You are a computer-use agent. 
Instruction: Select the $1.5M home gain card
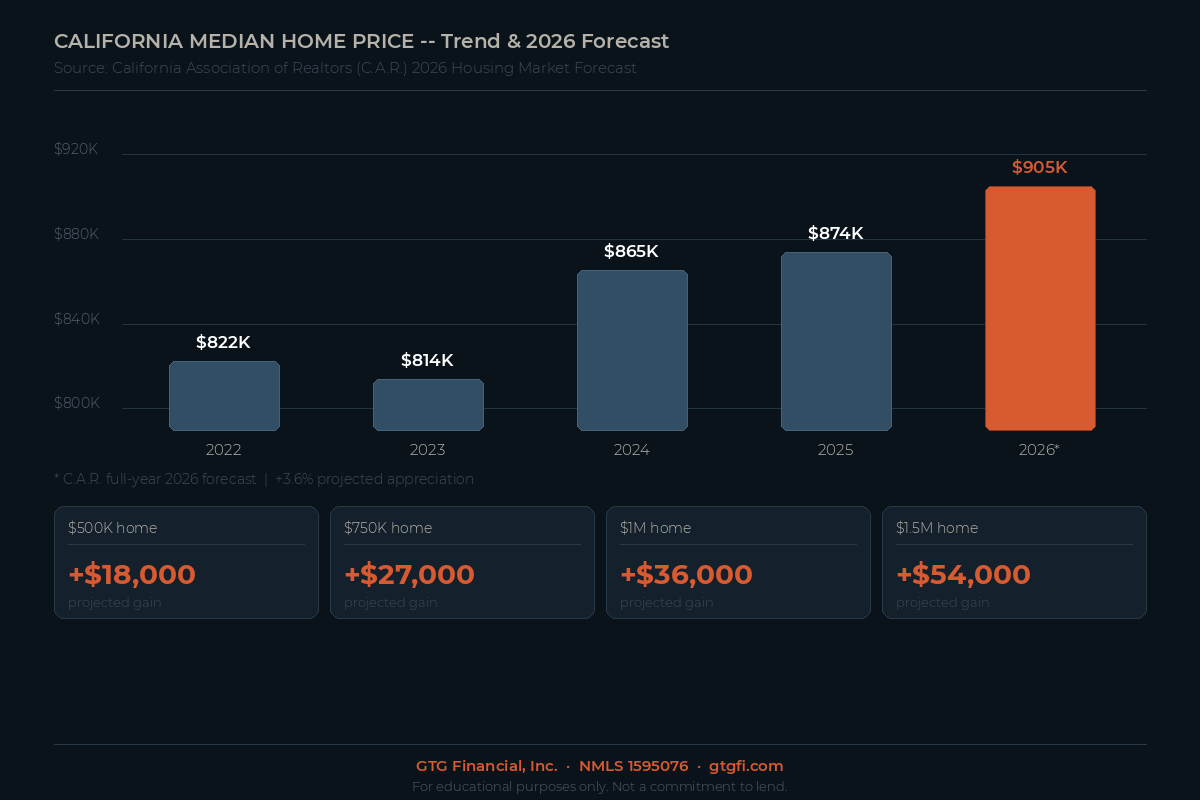click(1014, 562)
